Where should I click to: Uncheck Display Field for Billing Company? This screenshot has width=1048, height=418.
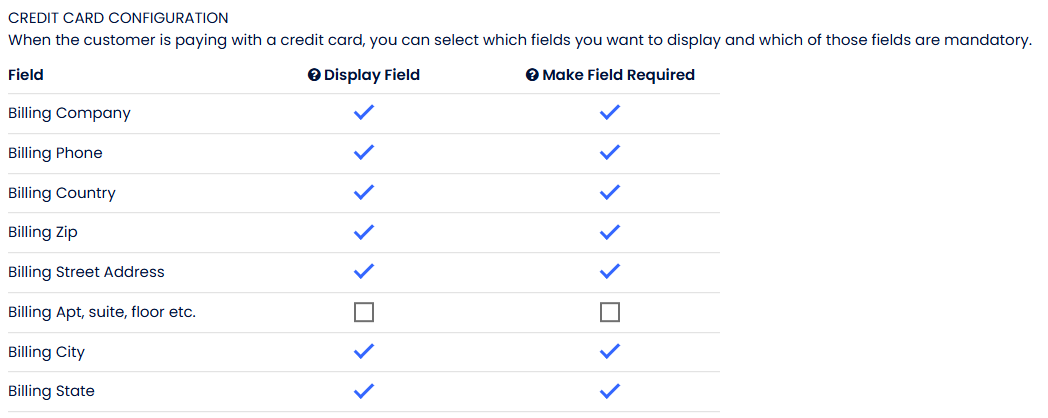(x=364, y=113)
